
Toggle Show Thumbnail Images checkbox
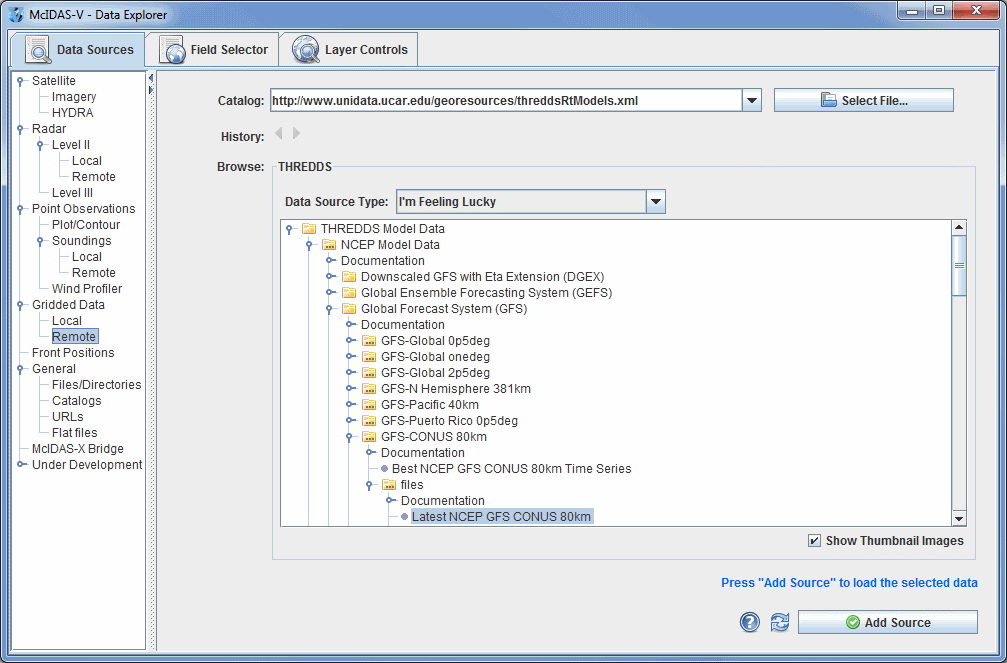[x=815, y=541]
